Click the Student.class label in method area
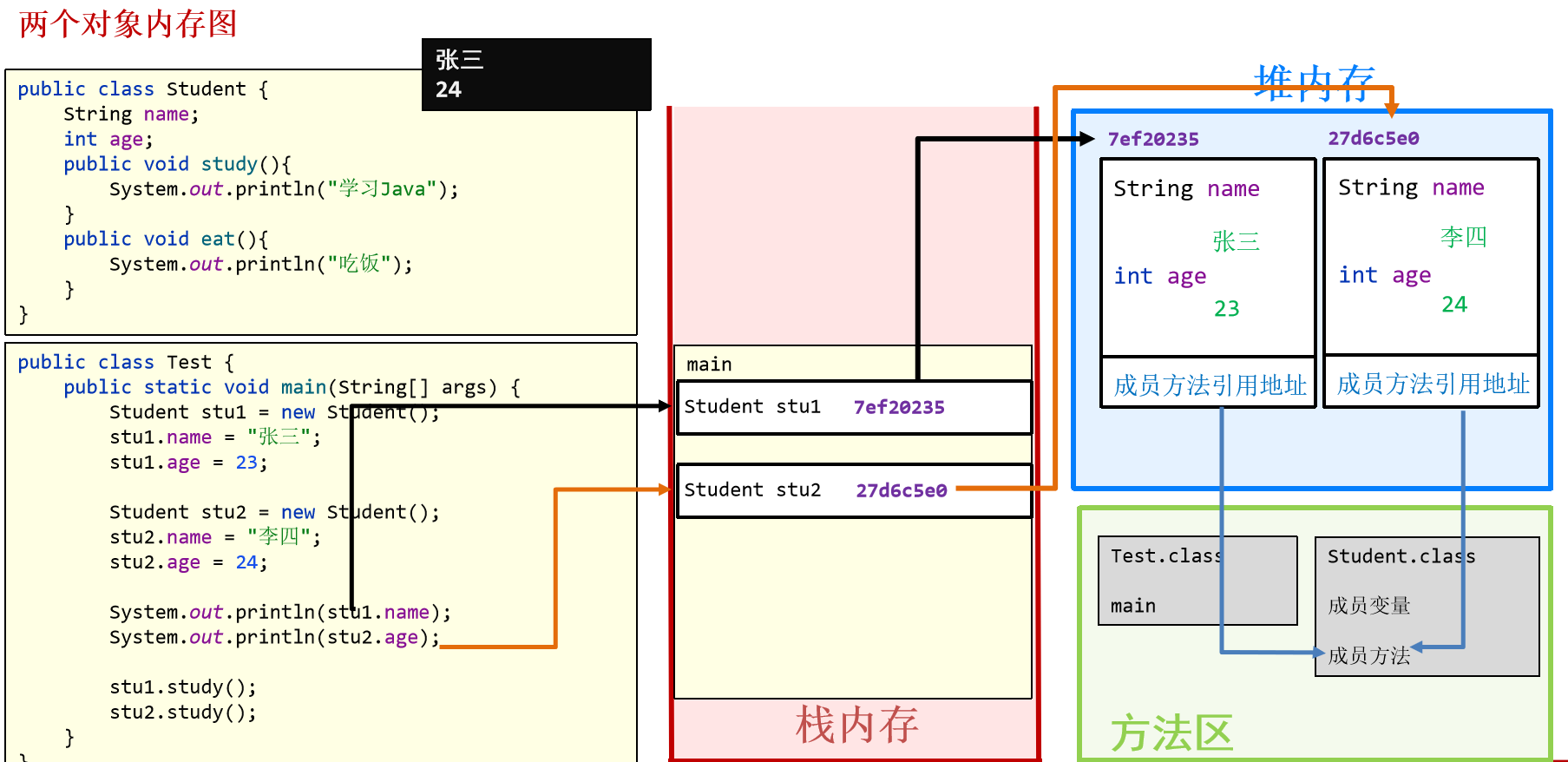 [x=1401, y=556]
